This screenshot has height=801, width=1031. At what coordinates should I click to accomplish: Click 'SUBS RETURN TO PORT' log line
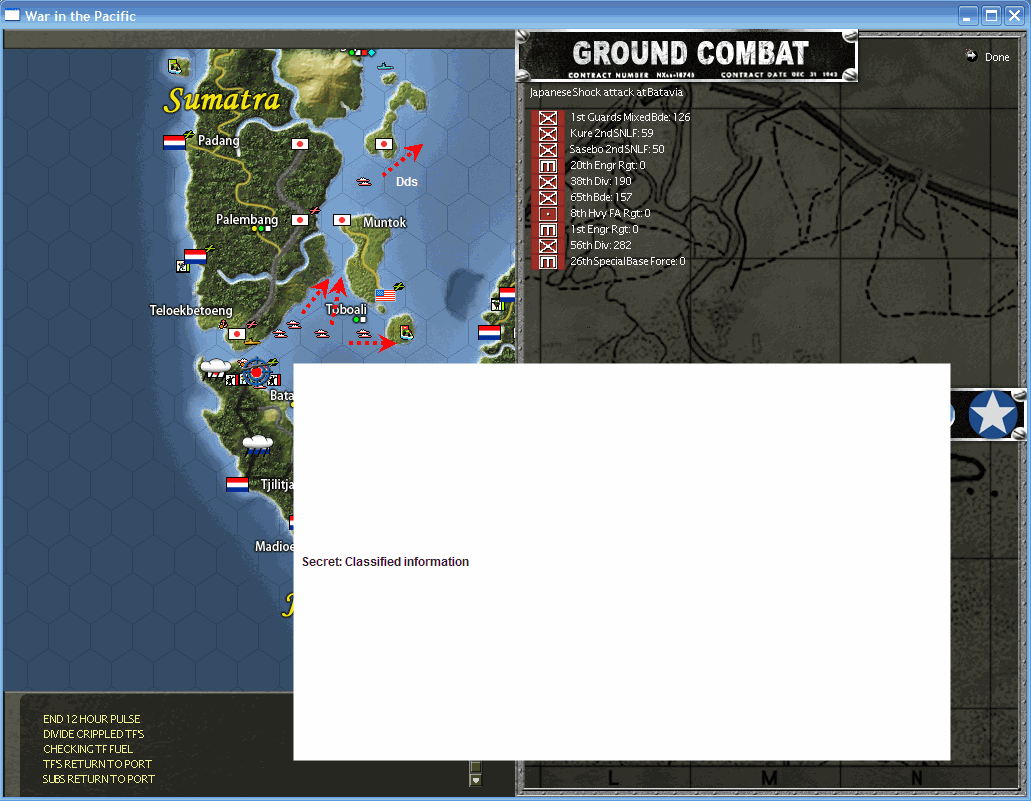pyautogui.click(x=99, y=779)
